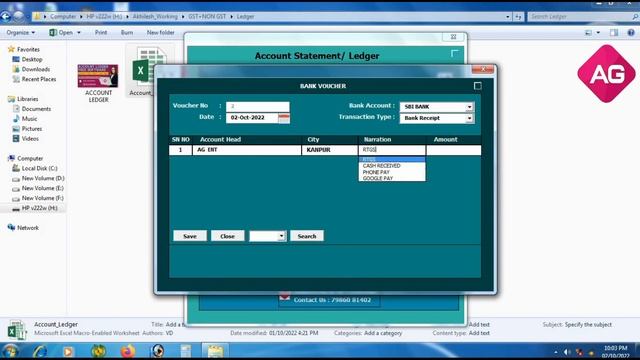Click the Search button in voucher form
The width and height of the screenshot is (640, 360).
(307, 236)
